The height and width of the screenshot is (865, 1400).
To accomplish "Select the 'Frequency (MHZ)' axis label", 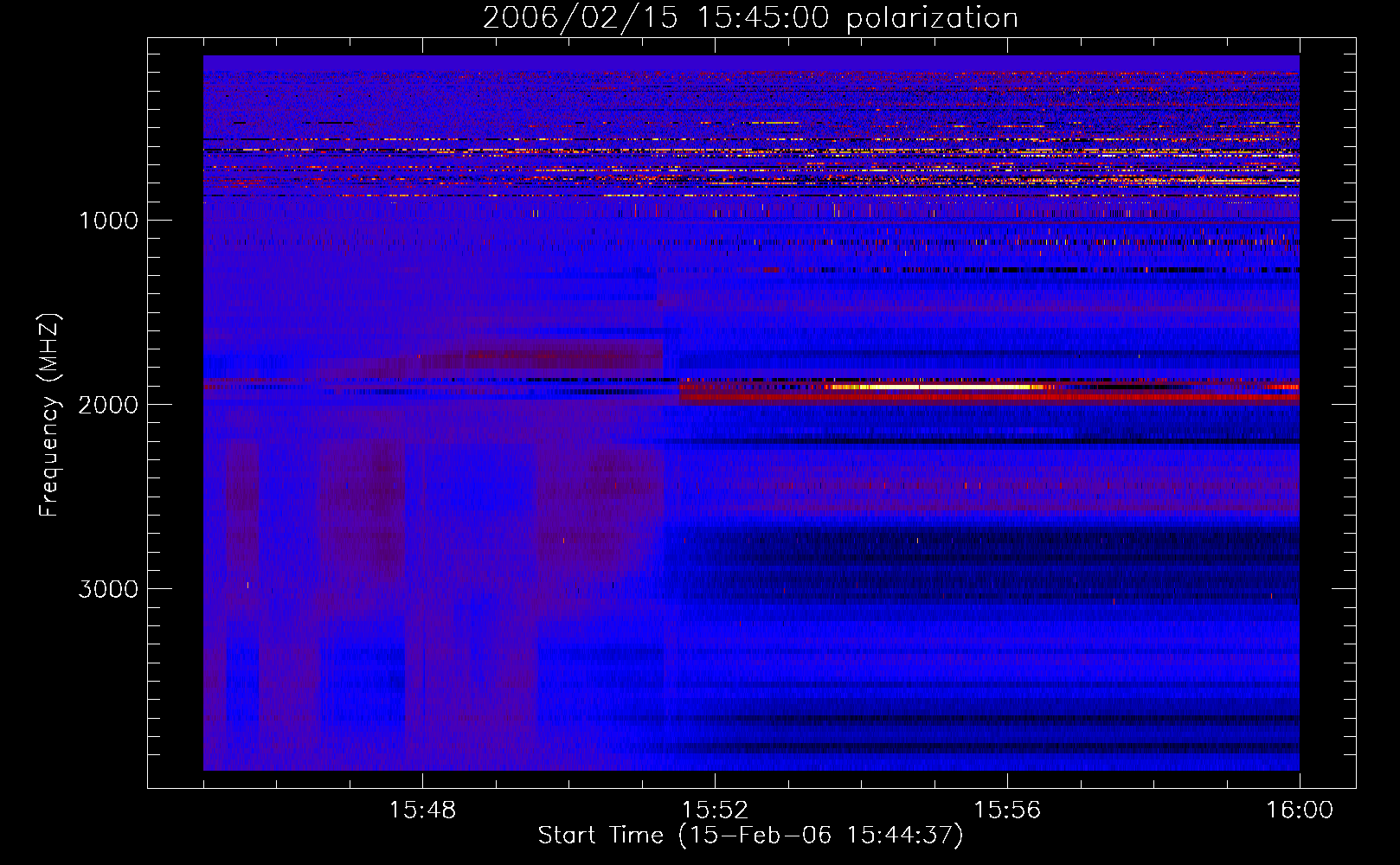I will tap(50, 414).
